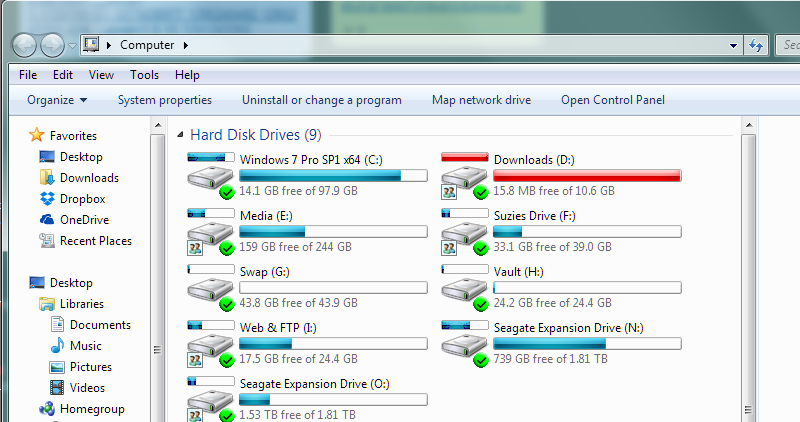Select Media (E:) drive icon
The image size is (800, 422).
tap(210, 231)
